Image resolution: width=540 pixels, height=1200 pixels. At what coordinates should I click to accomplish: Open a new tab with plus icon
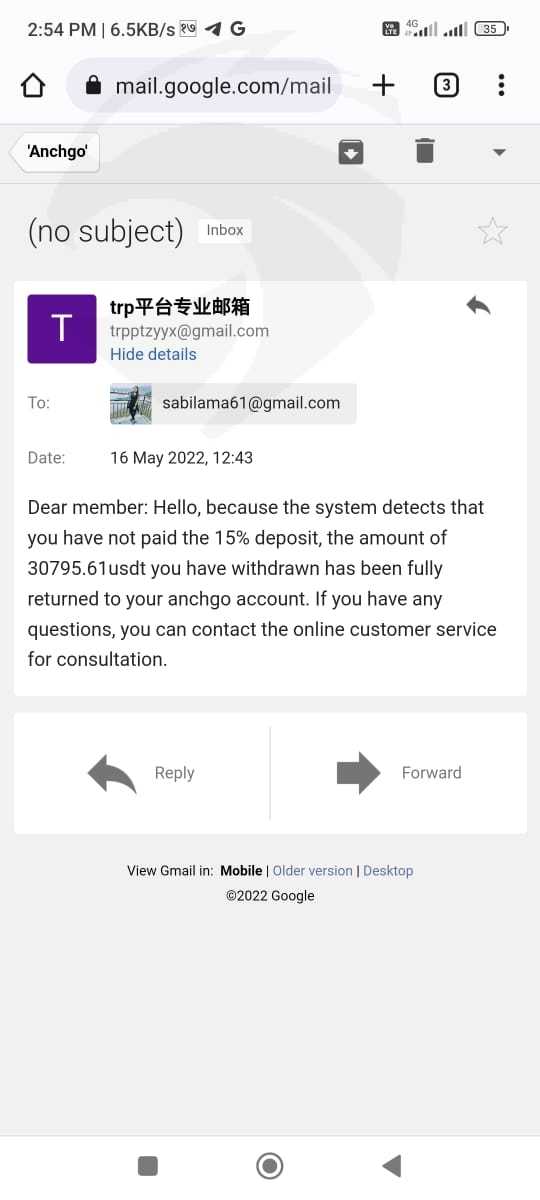382,85
